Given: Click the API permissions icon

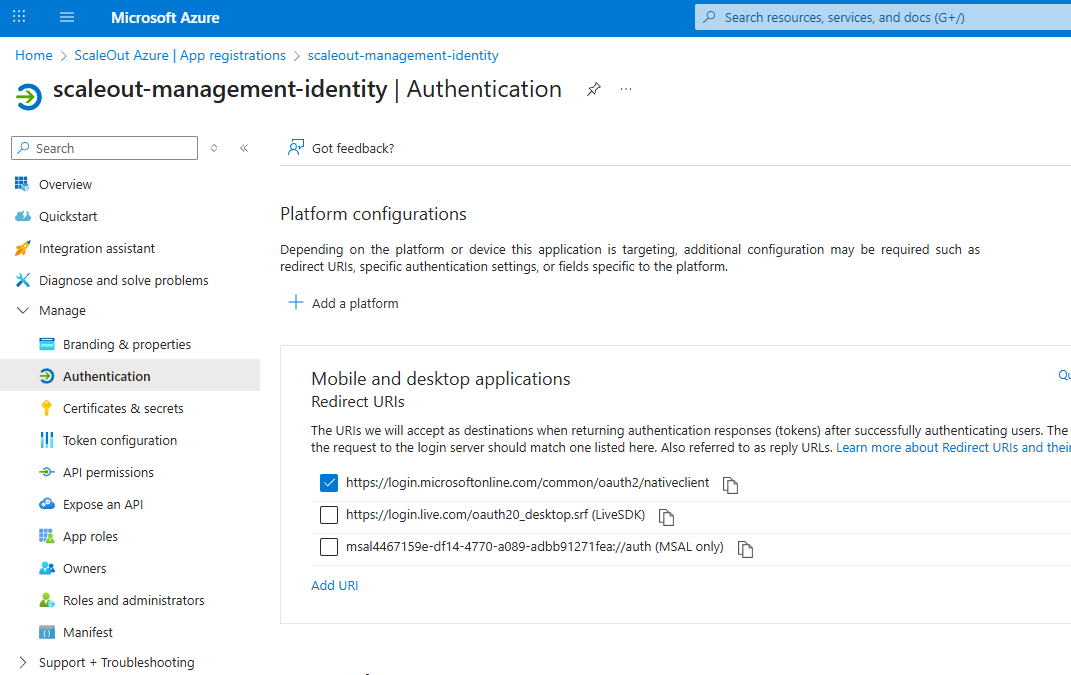Looking at the screenshot, I should (46, 472).
